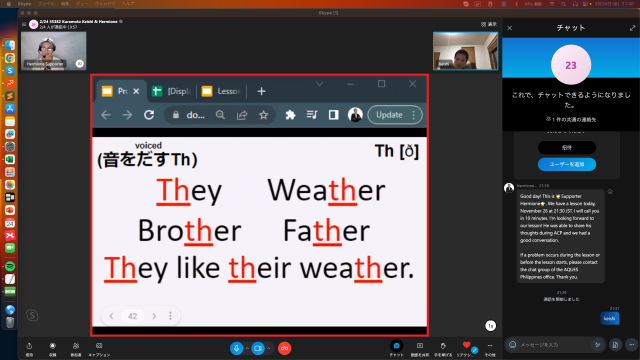The image size is (640, 360).
Task: Toggle the chat panel via チャット icon
Action: pos(396,346)
